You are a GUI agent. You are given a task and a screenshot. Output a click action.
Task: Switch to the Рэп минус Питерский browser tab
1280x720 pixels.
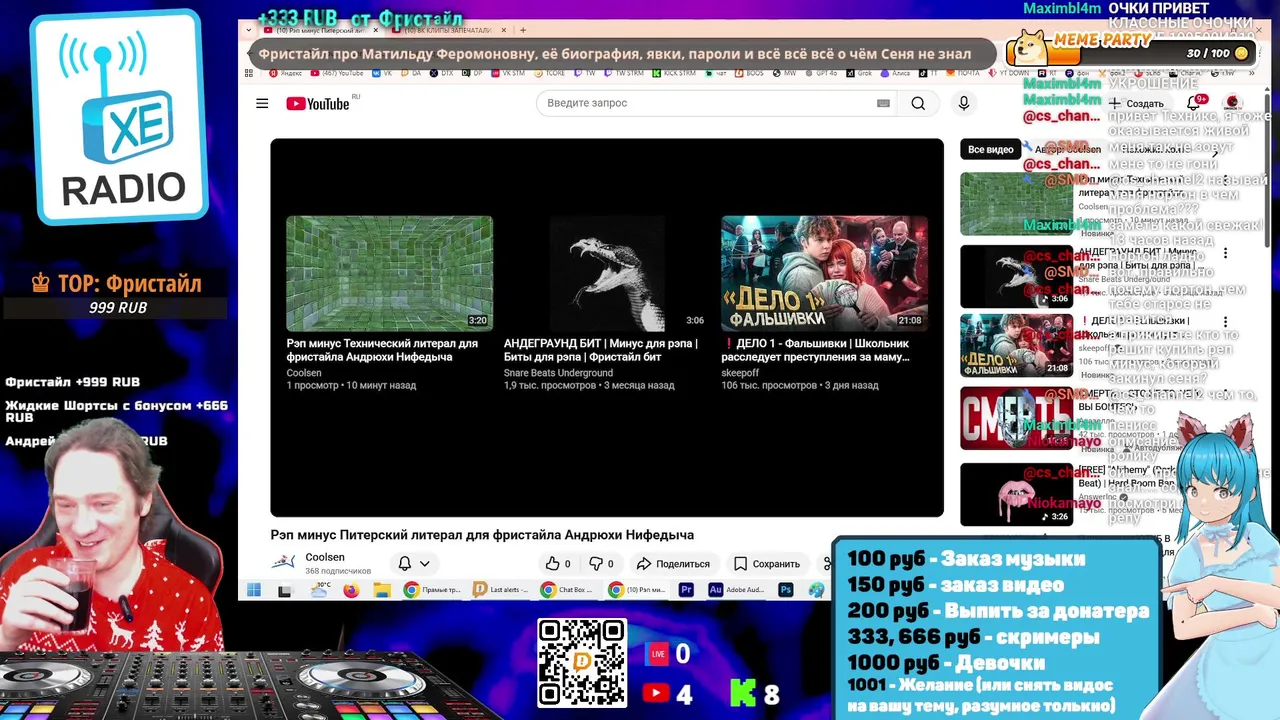click(320, 30)
